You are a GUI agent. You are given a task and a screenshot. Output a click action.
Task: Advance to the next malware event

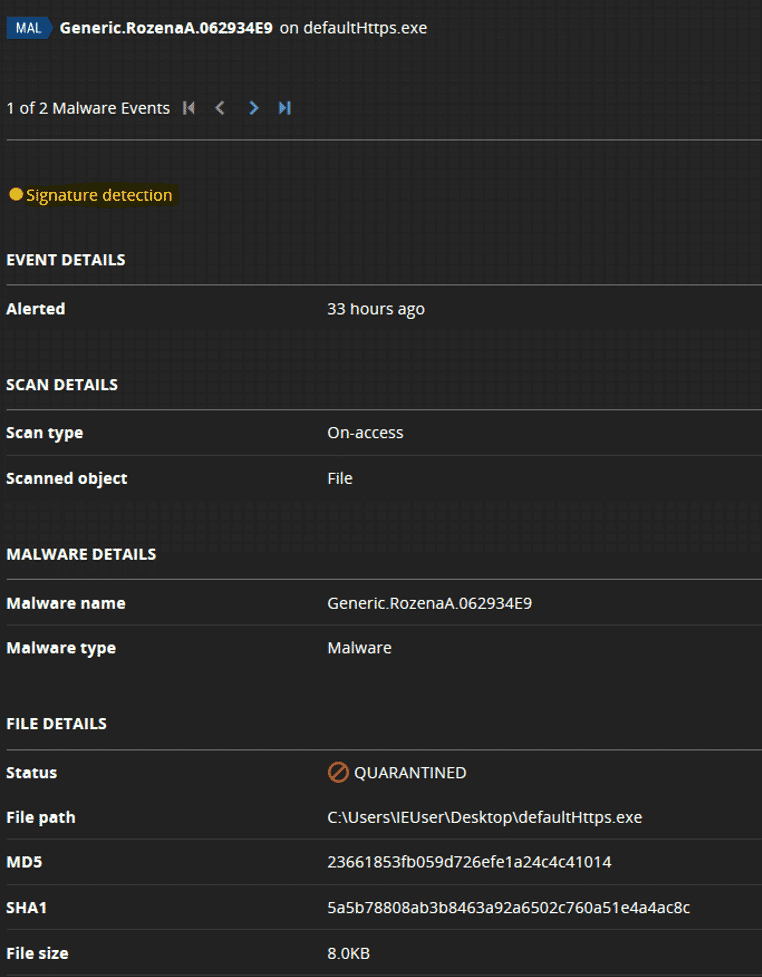[253, 107]
